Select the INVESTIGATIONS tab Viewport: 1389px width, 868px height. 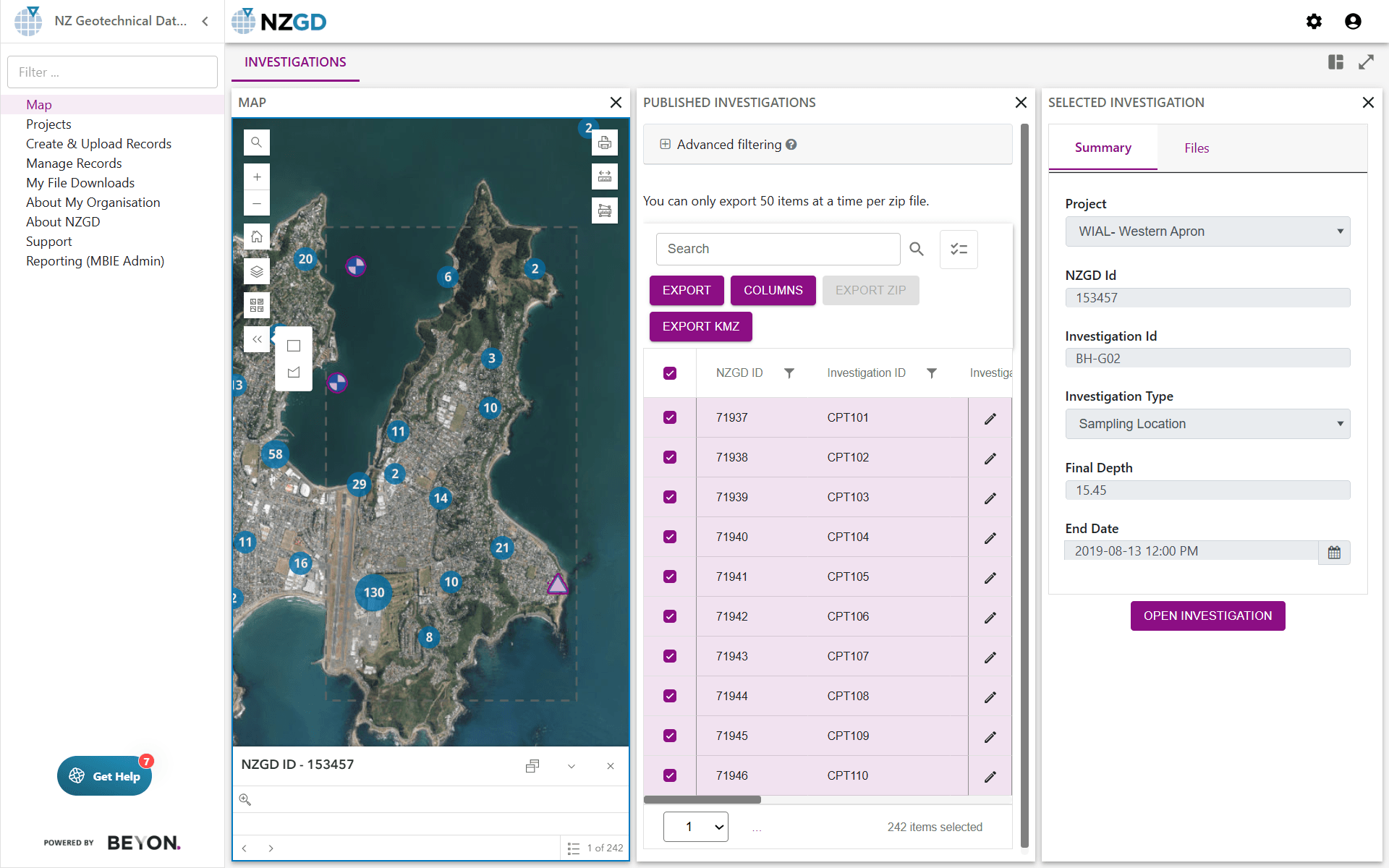click(294, 62)
